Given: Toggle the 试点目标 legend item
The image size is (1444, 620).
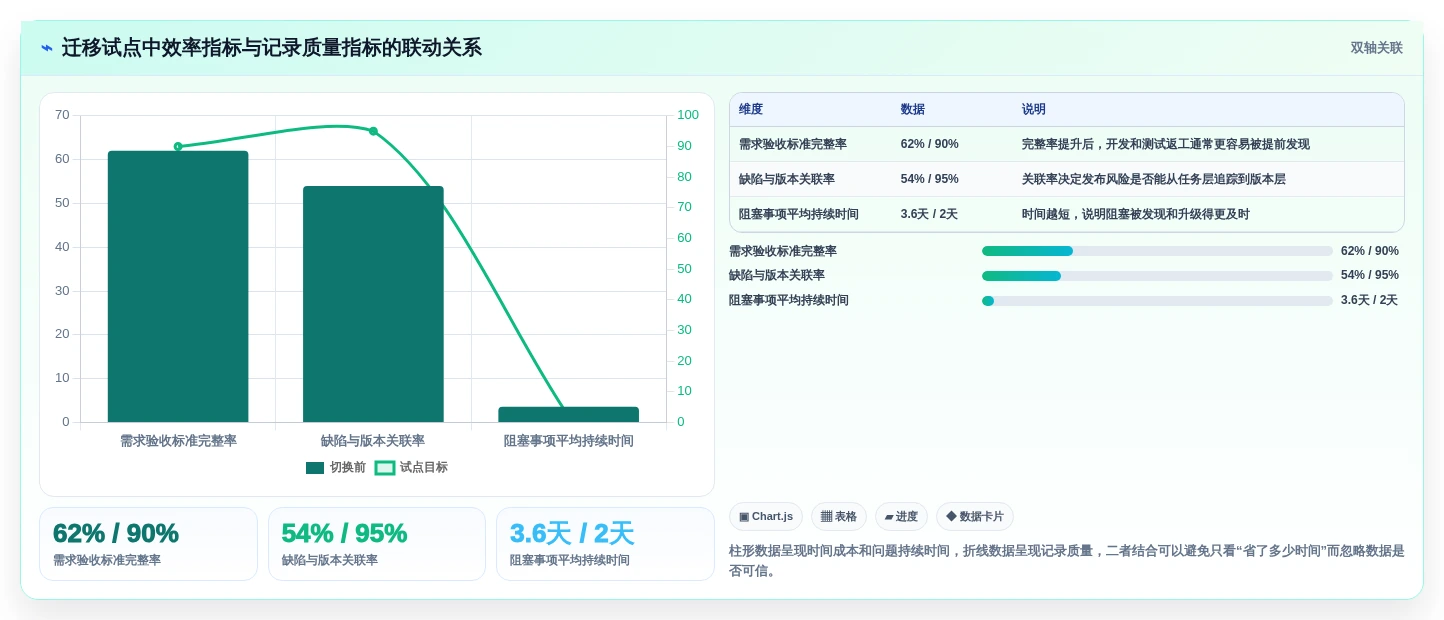Looking at the screenshot, I should coord(411,467).
